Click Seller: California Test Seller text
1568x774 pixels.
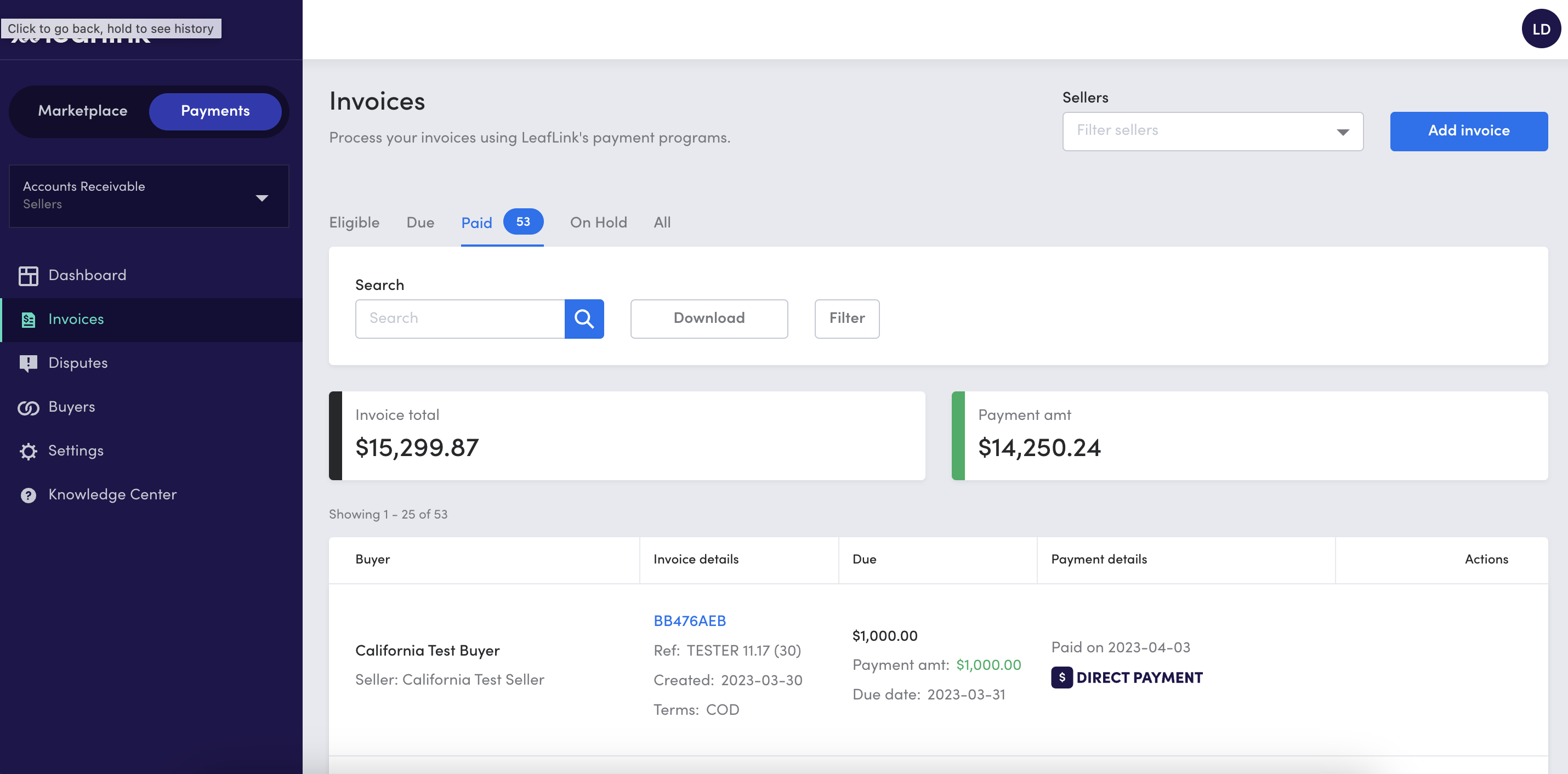tap(449, 680)
